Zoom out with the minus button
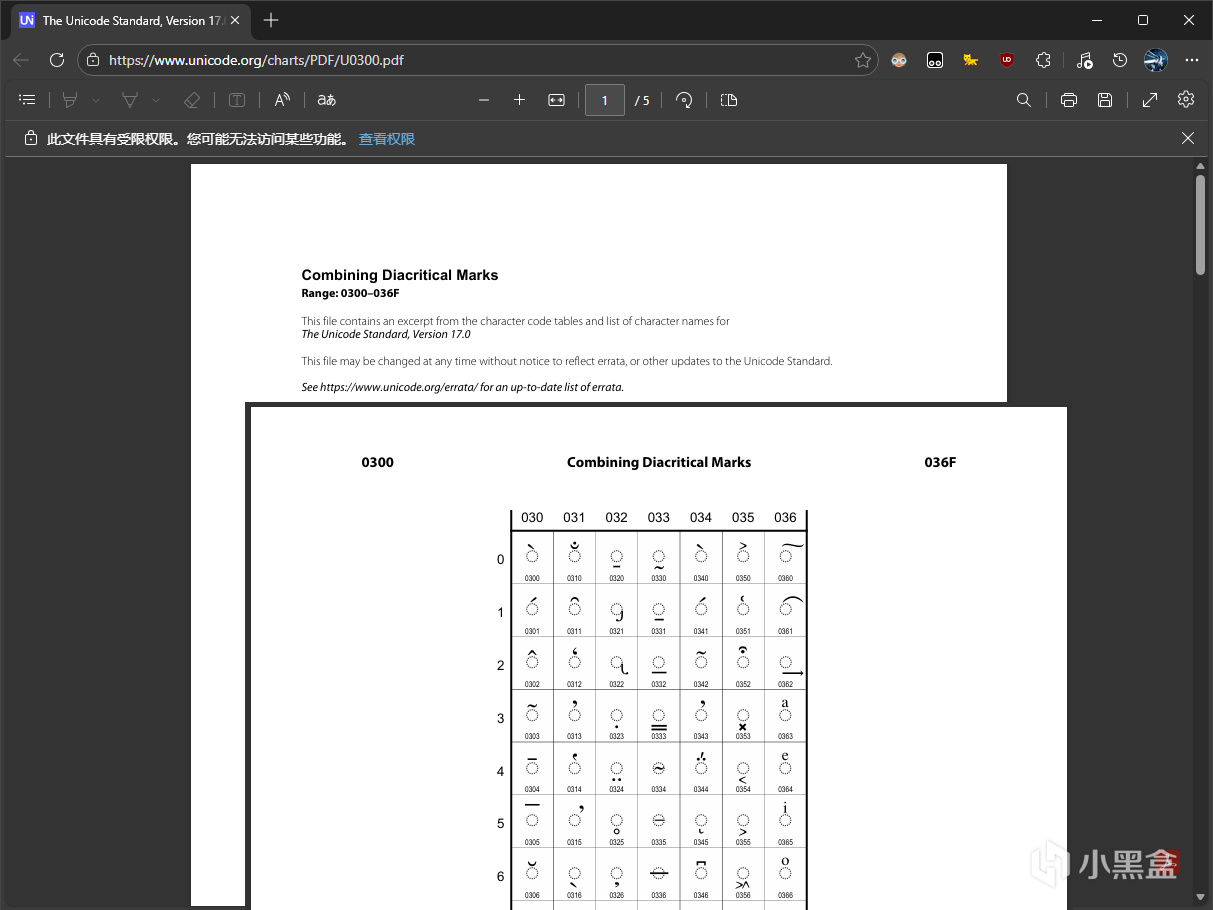 point(484,100)
